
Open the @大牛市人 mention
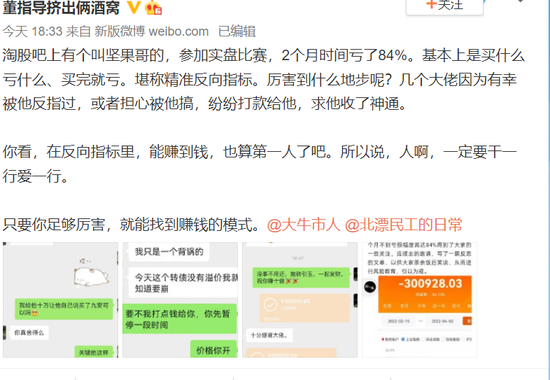point(304,225)
